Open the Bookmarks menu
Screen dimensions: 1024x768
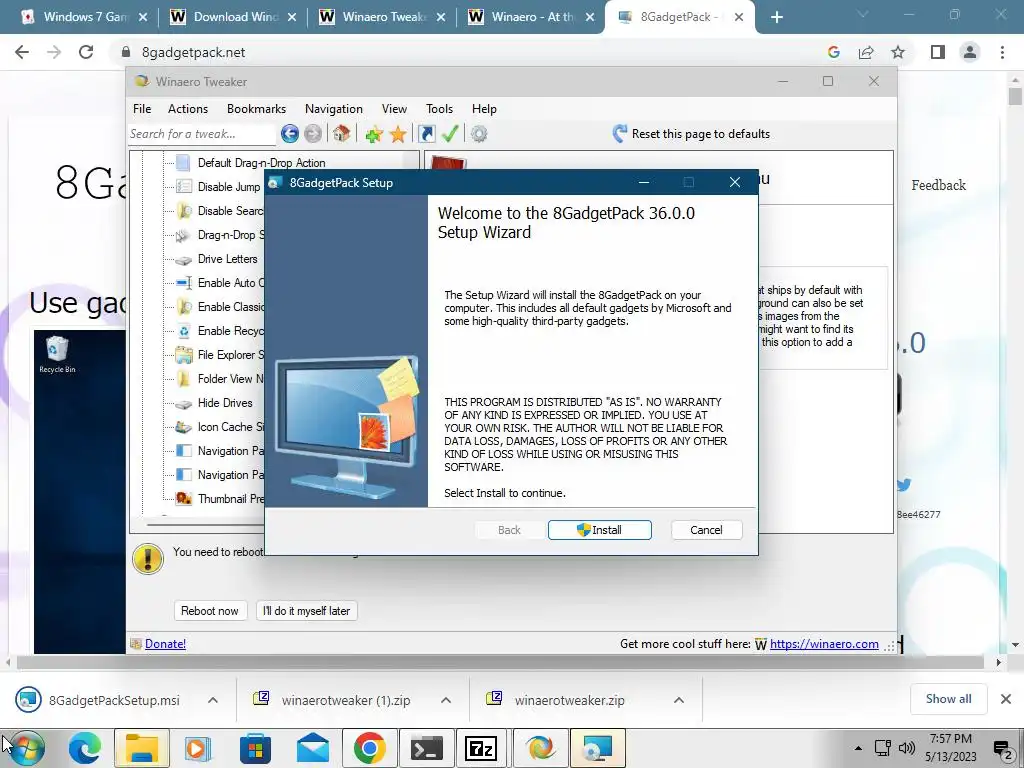(x=256, y=109)
